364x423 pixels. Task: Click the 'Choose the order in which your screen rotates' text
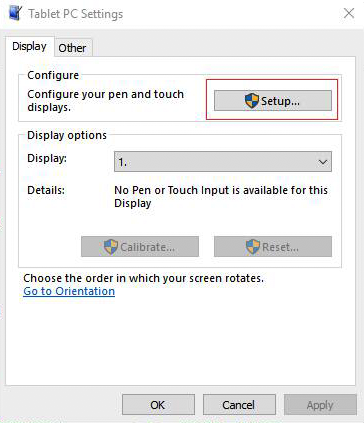(x=143, y=278)
